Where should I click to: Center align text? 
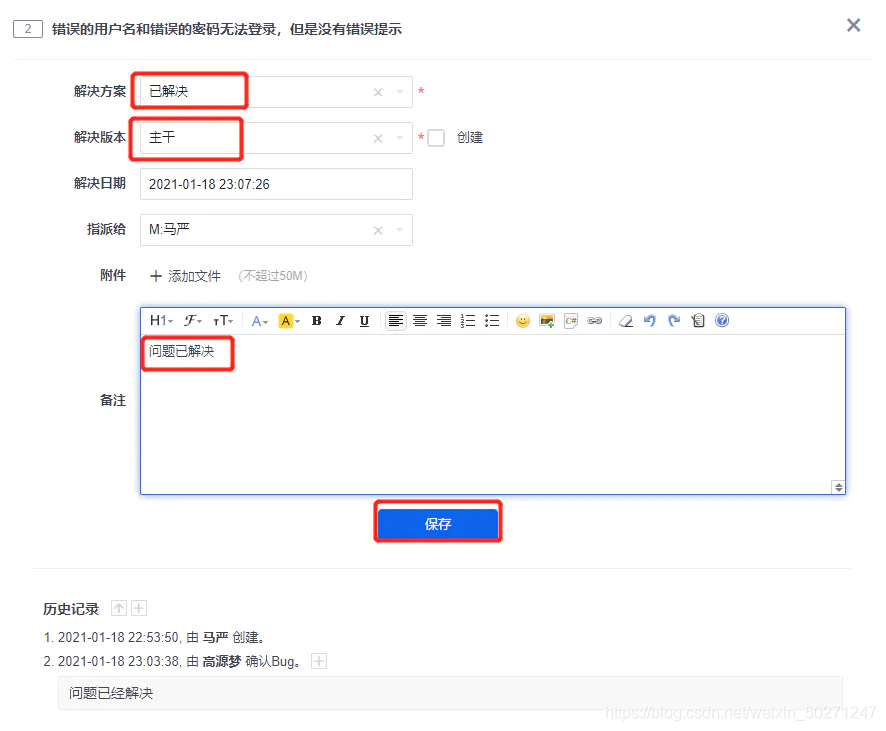420,321
